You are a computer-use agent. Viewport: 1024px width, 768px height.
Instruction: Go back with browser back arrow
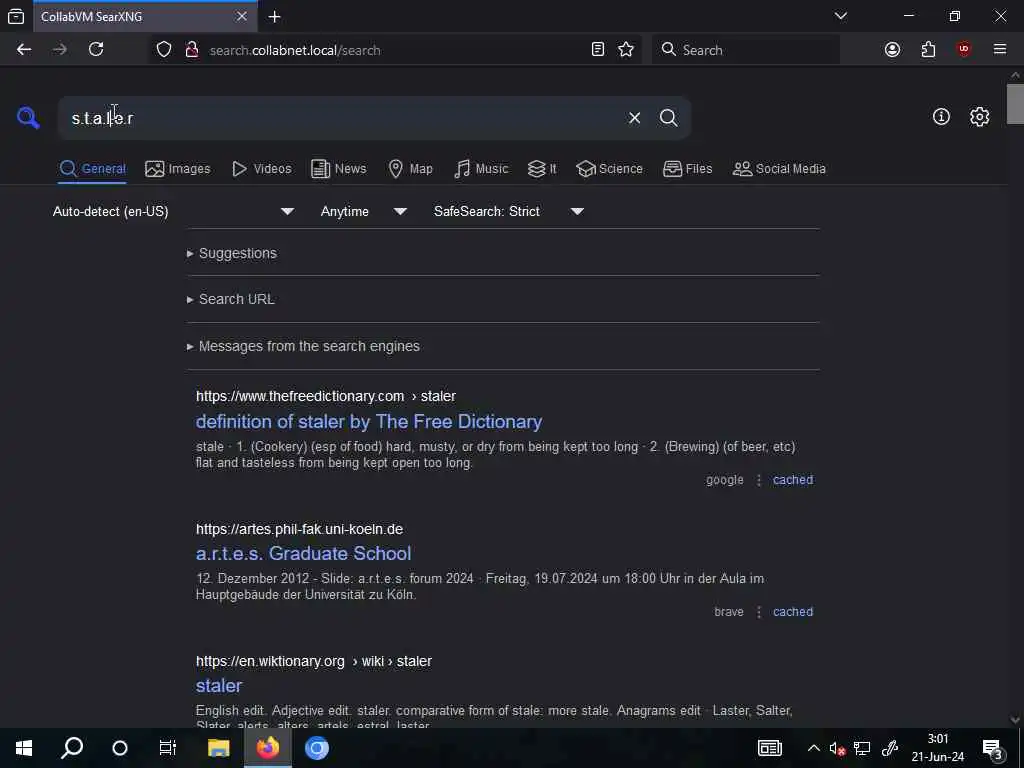click(x=24, y=50)
